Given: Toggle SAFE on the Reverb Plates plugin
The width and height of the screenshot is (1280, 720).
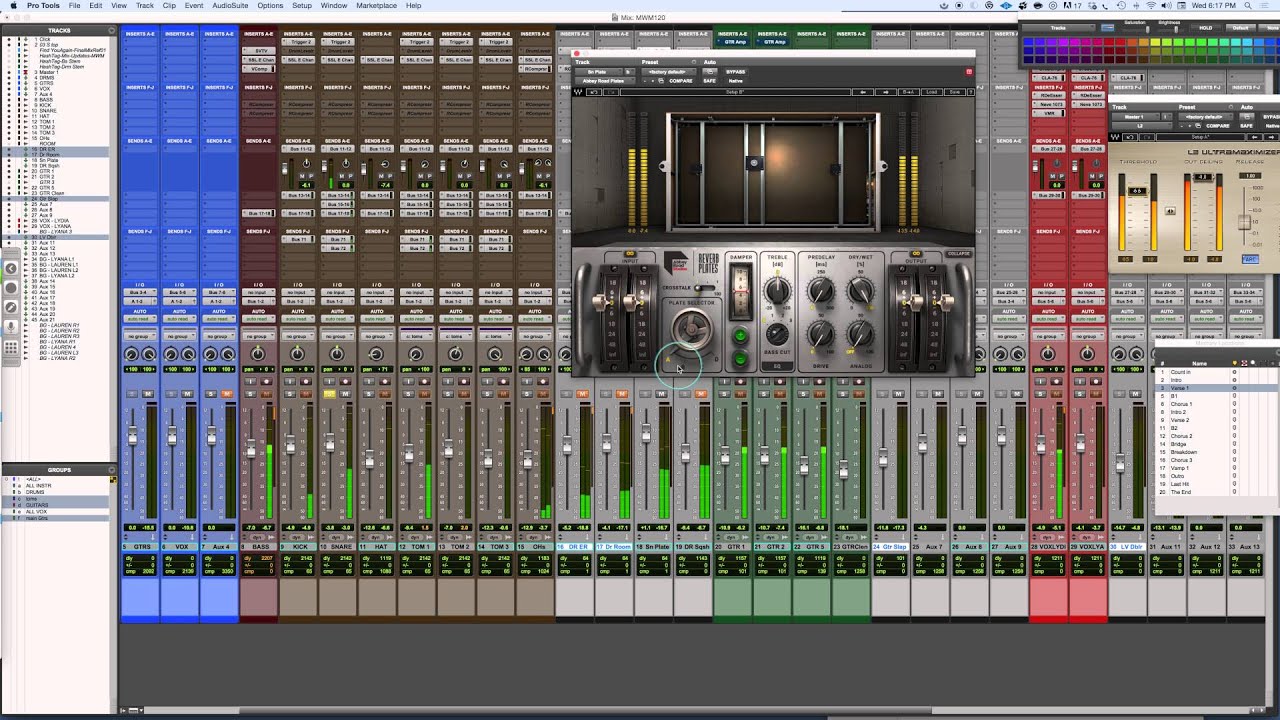Looking at the screenshot, I should pyautogui.click(x=709, y=81).
